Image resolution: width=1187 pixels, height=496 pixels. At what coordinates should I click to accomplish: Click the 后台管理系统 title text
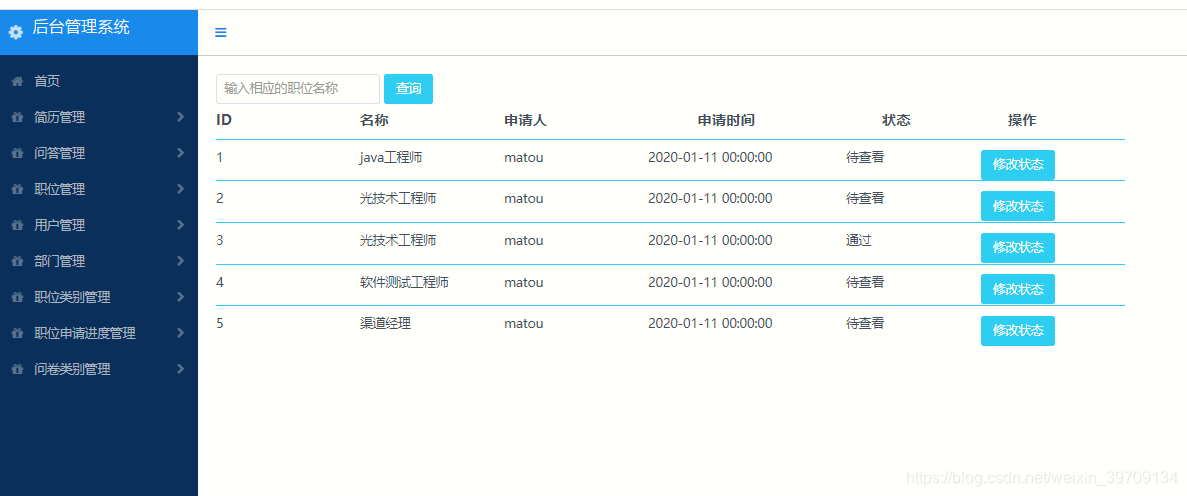point(81,28)
